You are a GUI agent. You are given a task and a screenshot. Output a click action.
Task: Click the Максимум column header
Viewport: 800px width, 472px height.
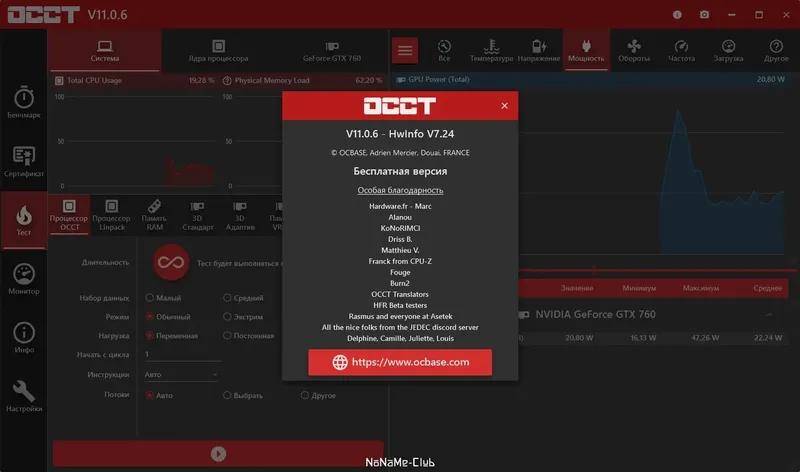[701, 288]
